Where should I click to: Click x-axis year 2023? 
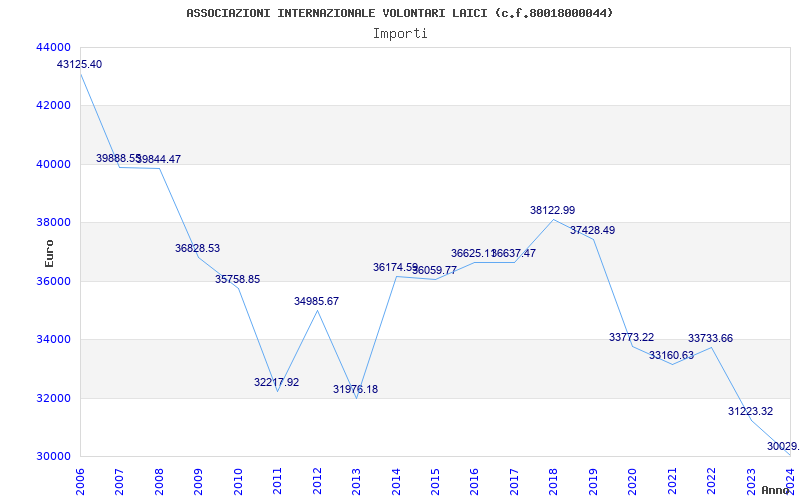click(751, 482)
